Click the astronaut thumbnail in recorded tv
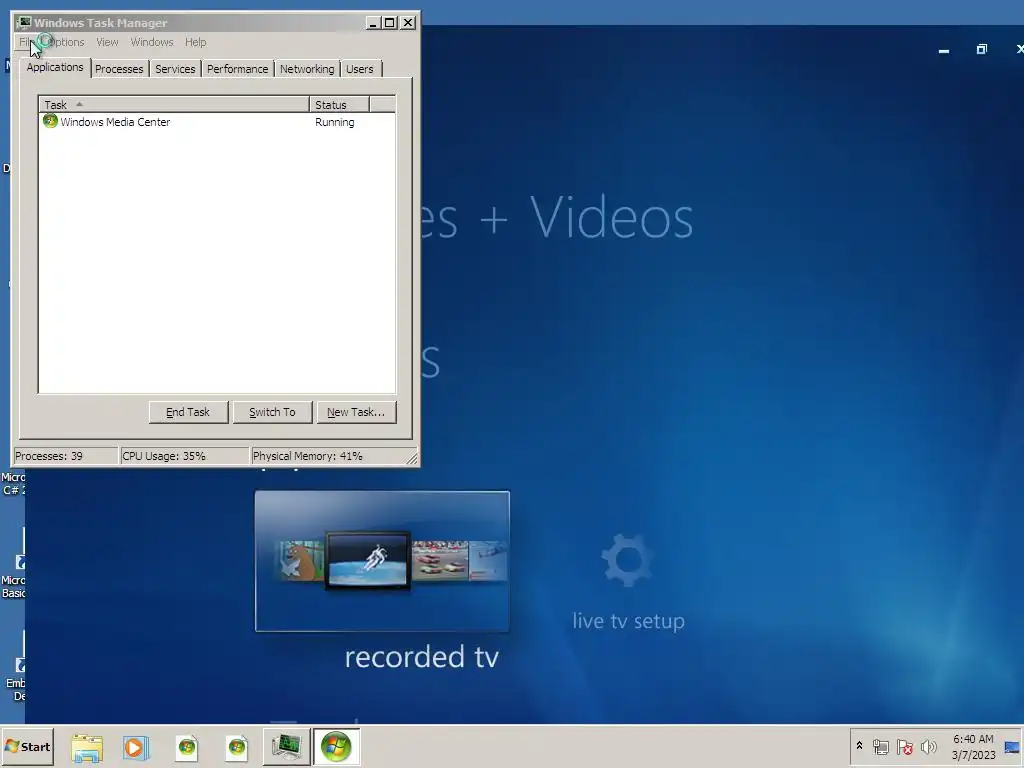 368,560
